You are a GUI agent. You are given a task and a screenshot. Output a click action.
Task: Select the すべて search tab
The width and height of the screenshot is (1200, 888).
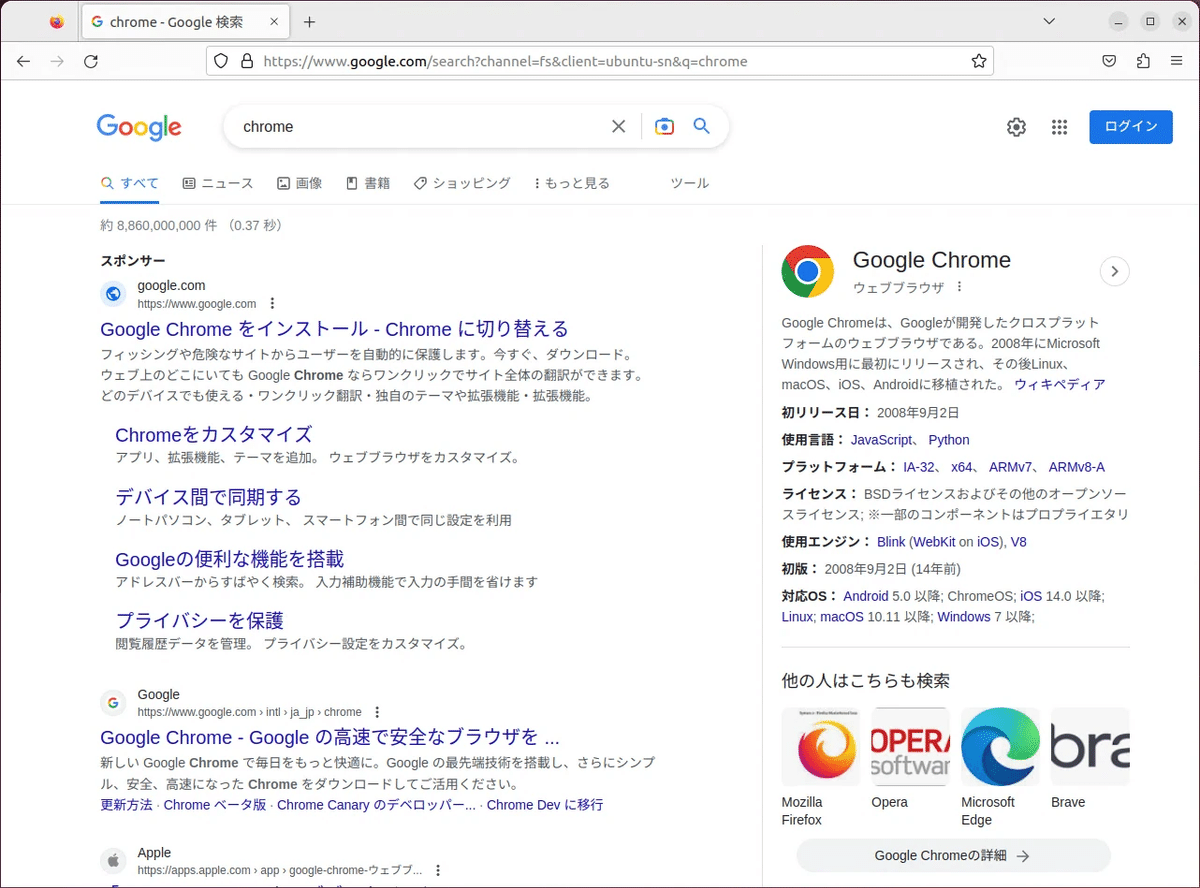coord(130,183)
